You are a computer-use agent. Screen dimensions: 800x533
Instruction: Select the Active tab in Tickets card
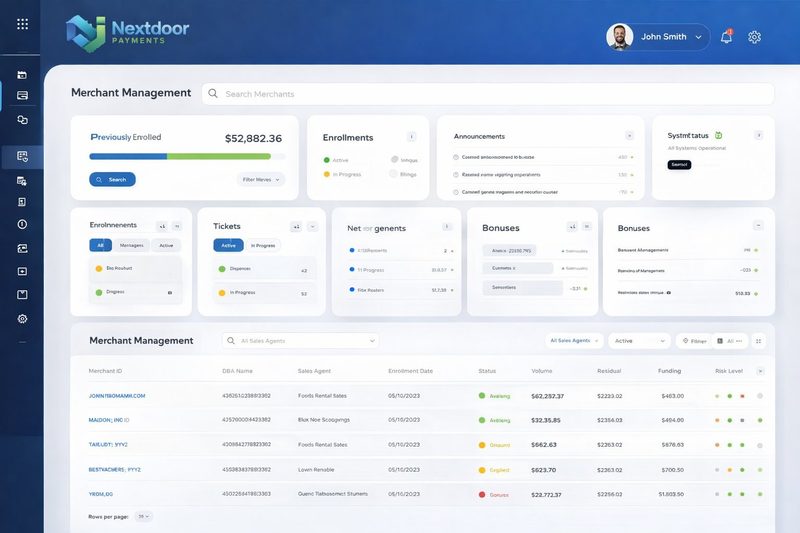pyautogui.click(x=229, y=245)
